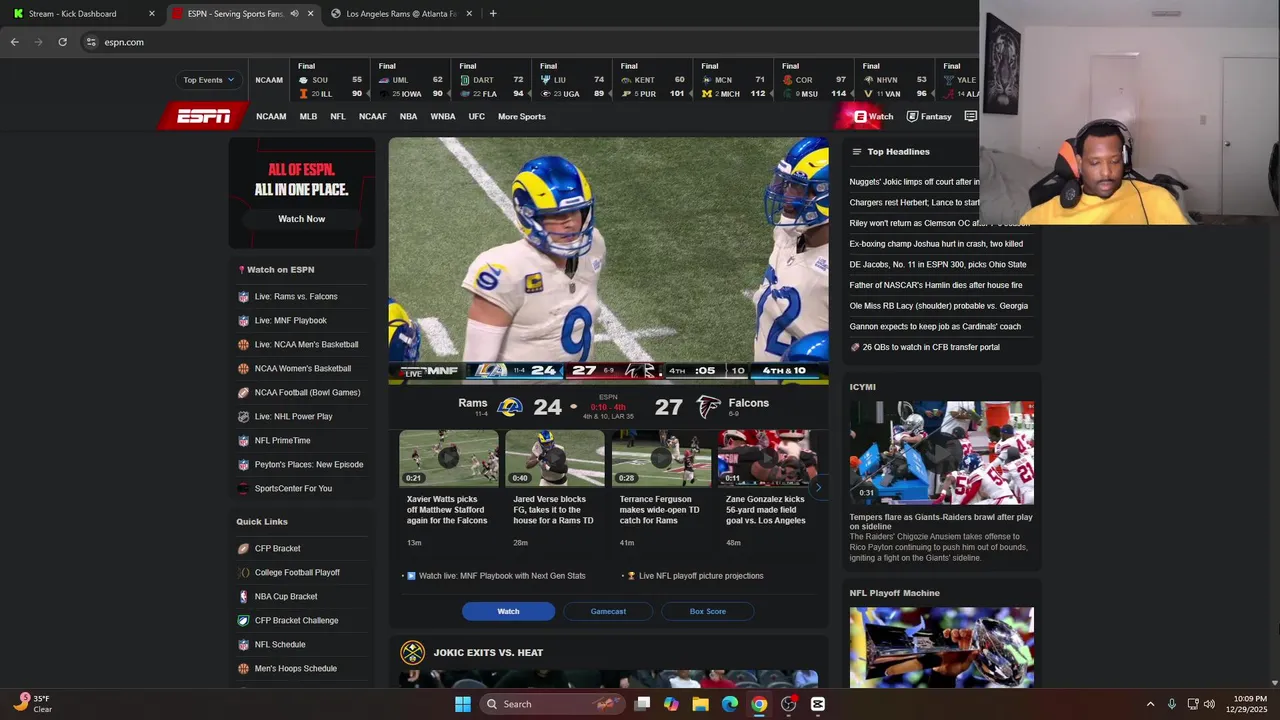Open the MLB menu in ESPN nav

click(308, 116)
